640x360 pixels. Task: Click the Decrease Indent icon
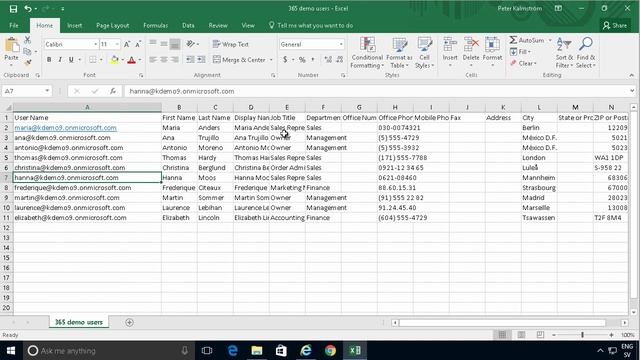pos(190,60)
